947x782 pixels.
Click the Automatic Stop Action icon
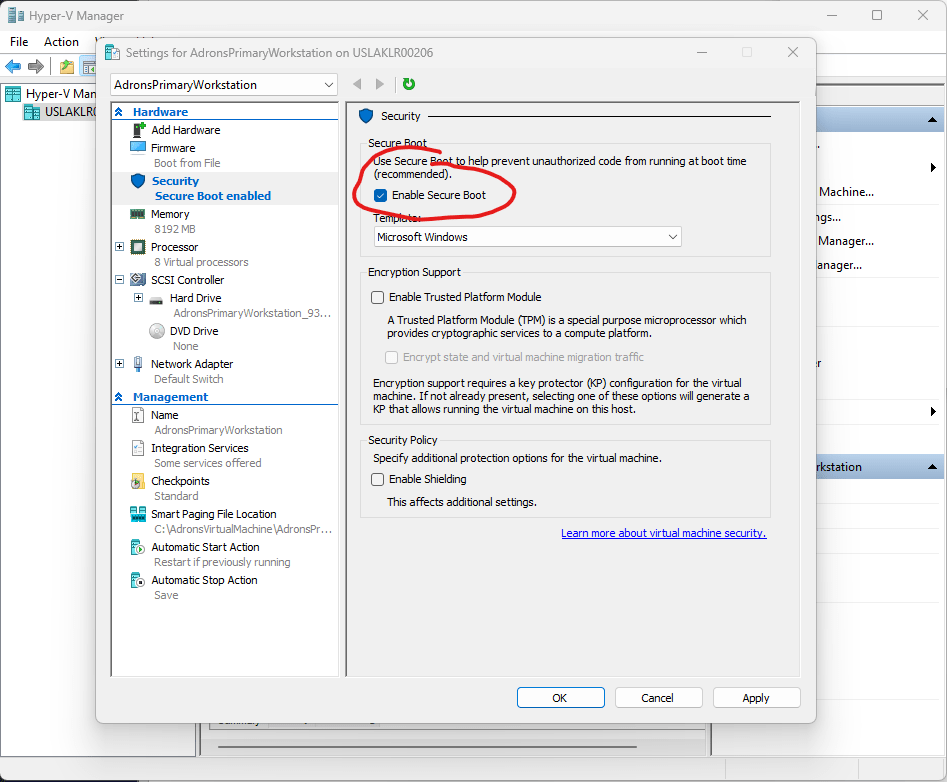click(x=138, y=580)
